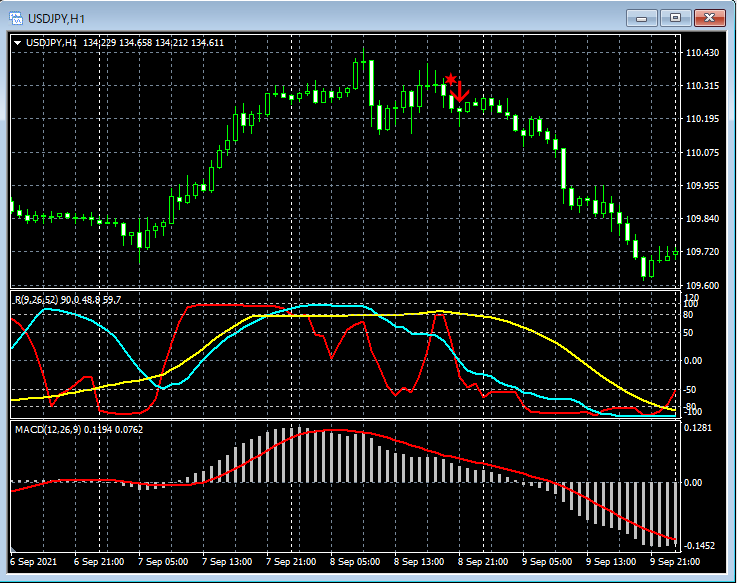
Task: Click the USDJPY,H1 title bar text
Action: point(58,18)
